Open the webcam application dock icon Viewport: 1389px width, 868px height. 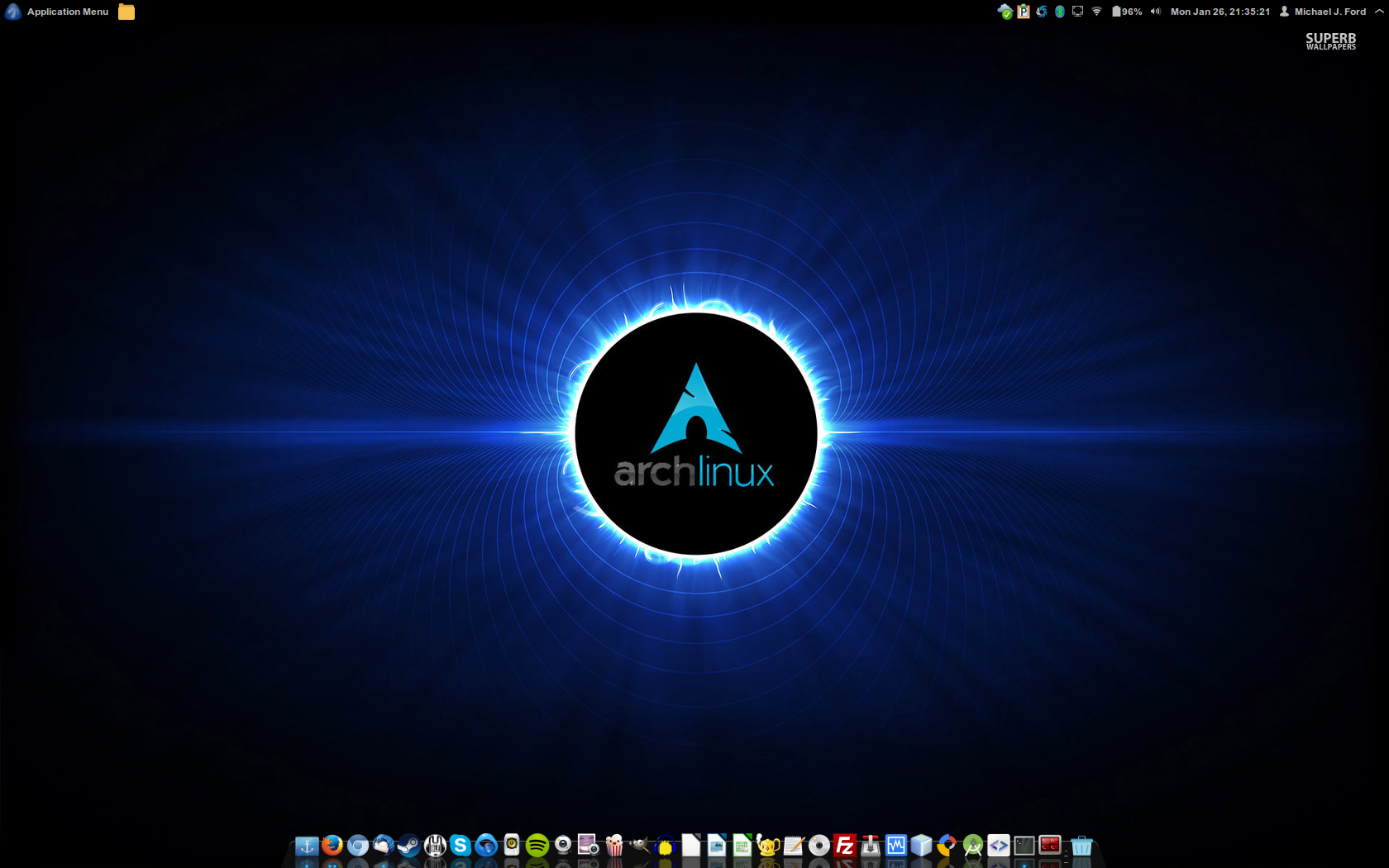coord(563,846)
